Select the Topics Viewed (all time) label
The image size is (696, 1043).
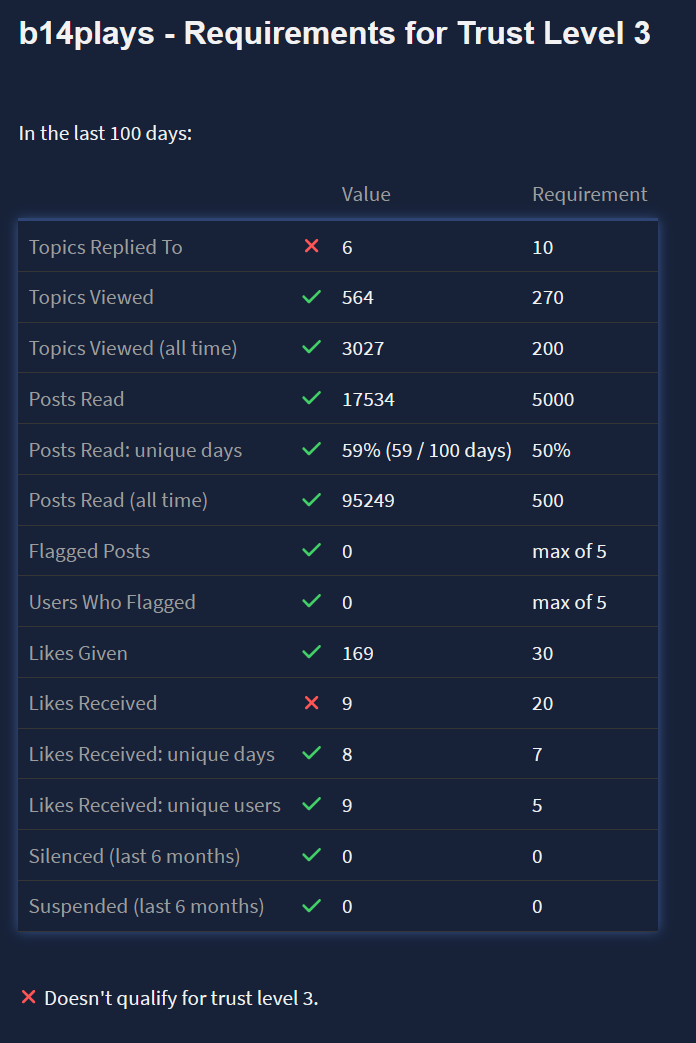[x=133, y=348]
